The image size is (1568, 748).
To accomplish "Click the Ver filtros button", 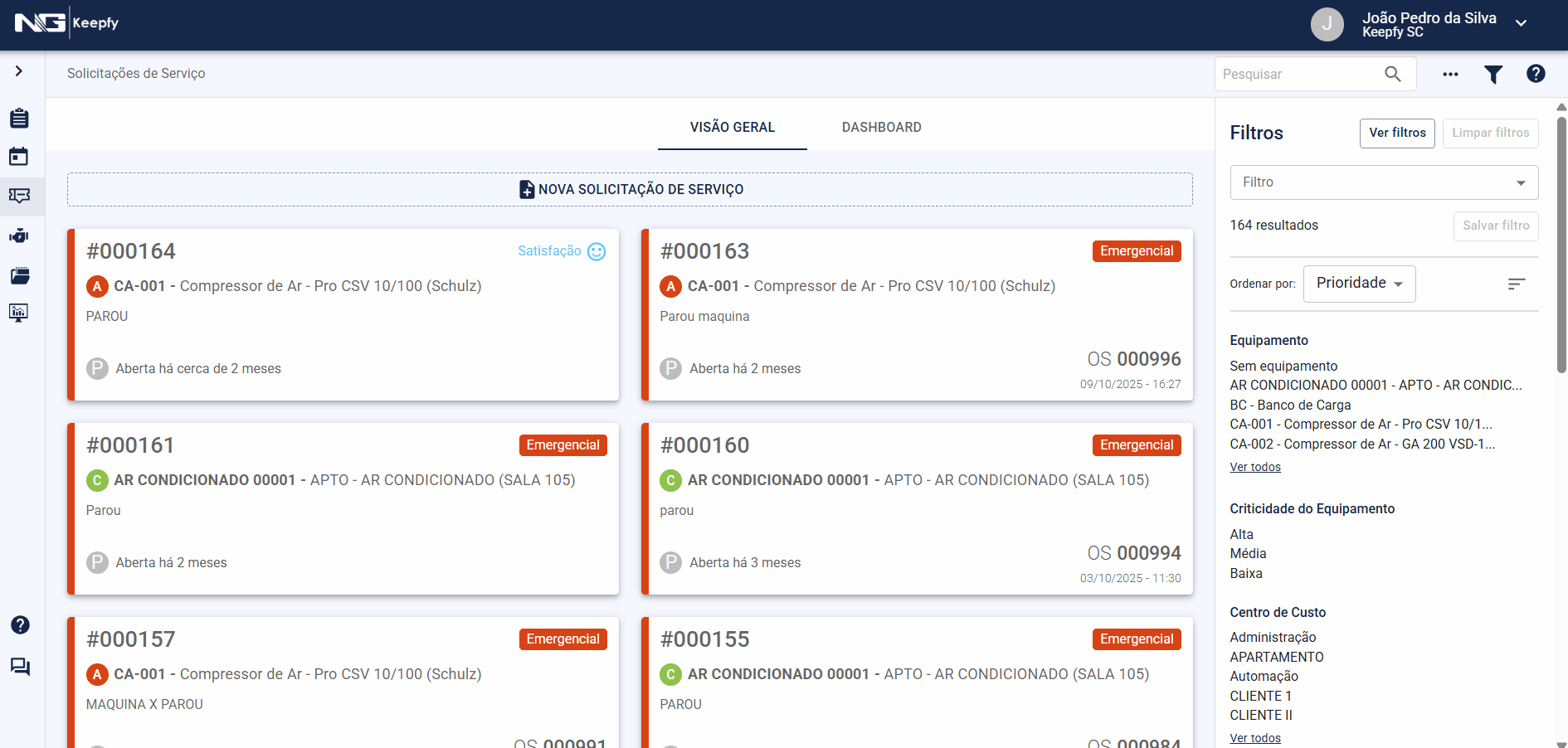I will (x=1396, y=134).
